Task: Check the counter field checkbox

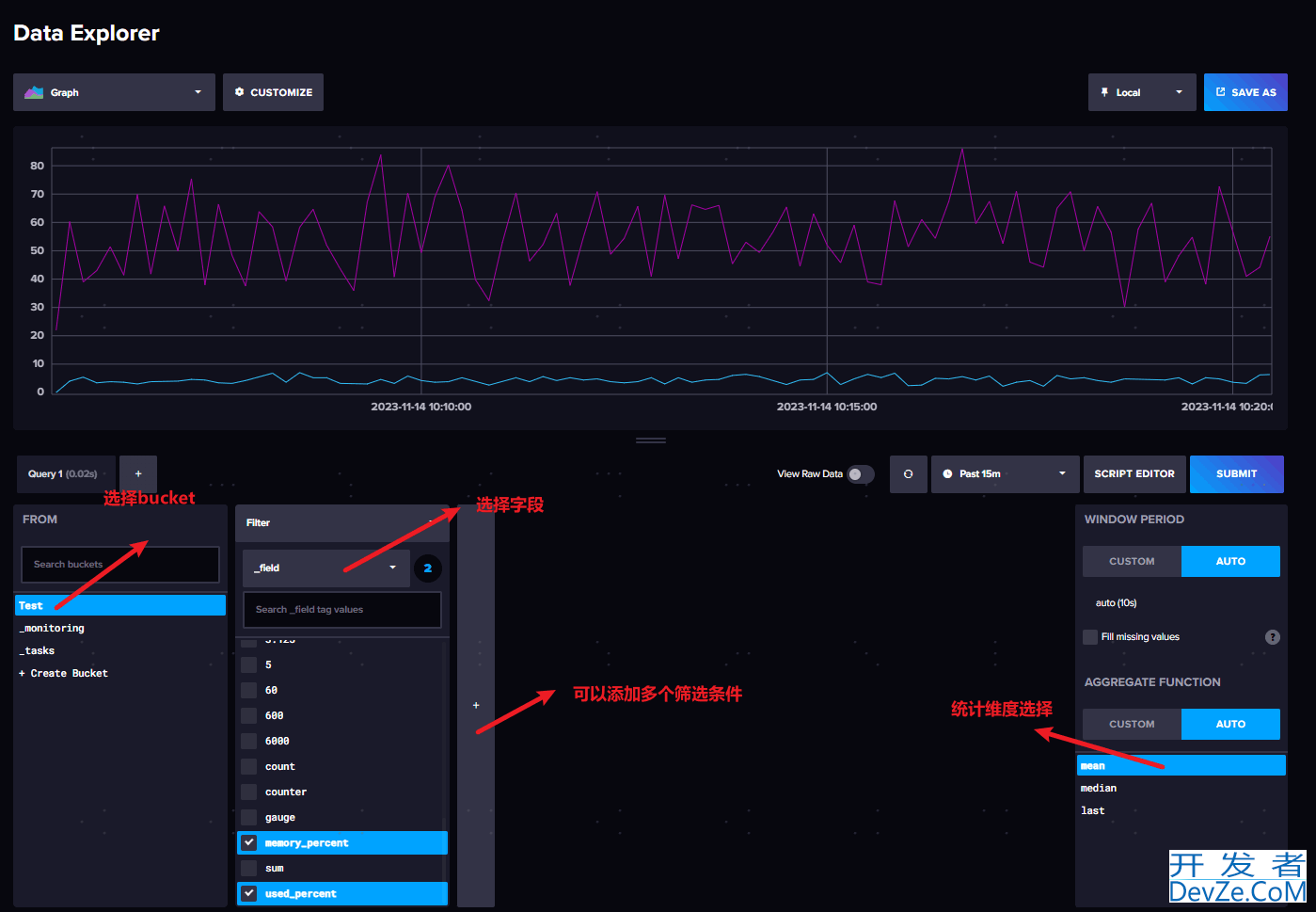Action: tap(248, 792)
